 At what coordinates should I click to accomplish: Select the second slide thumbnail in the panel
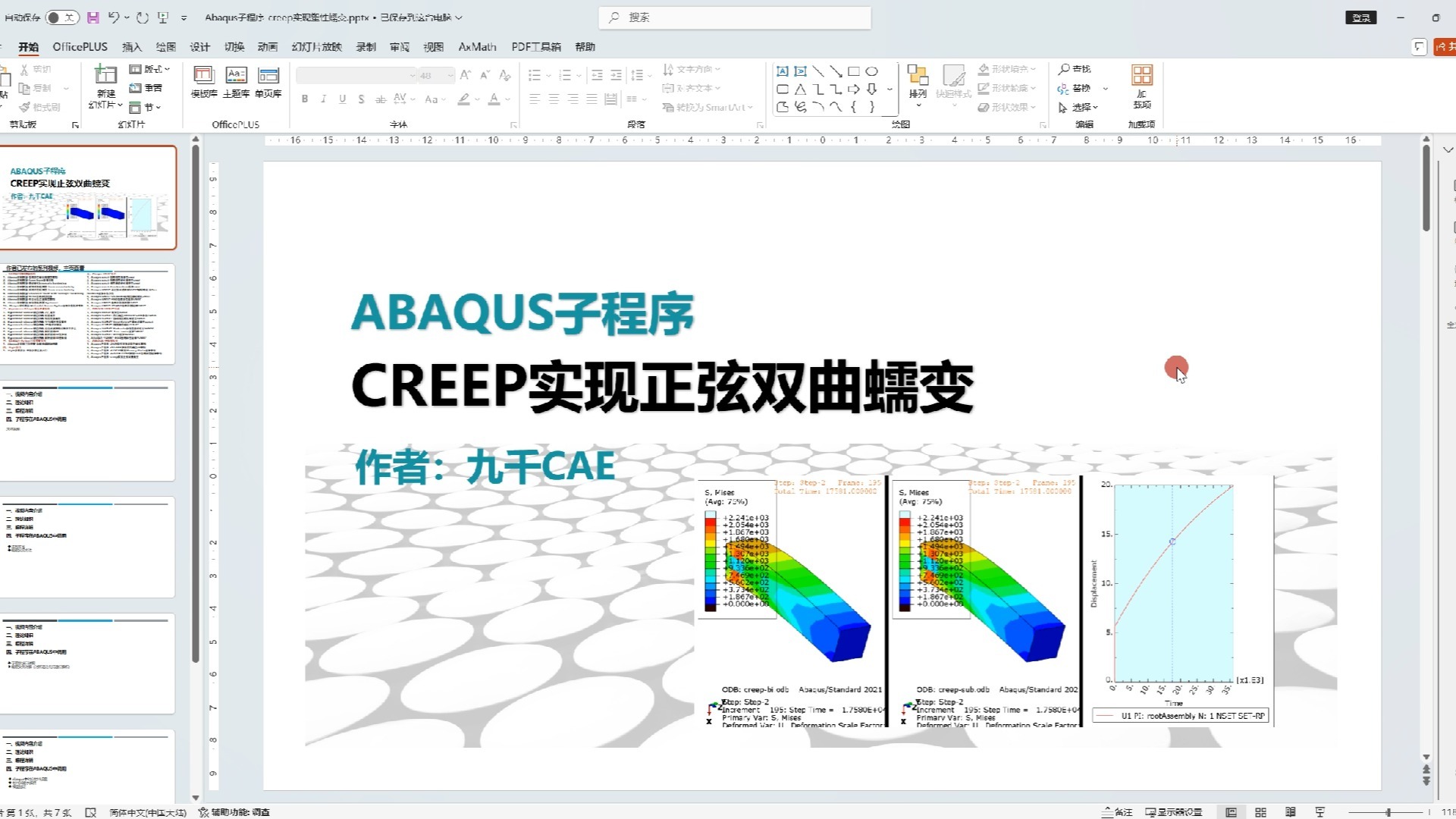(89, 314)
